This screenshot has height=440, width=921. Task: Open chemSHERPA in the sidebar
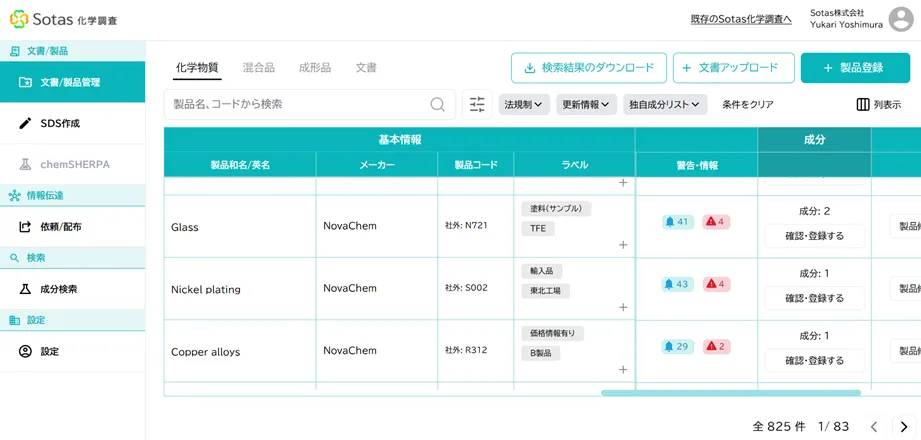[72, 164]
